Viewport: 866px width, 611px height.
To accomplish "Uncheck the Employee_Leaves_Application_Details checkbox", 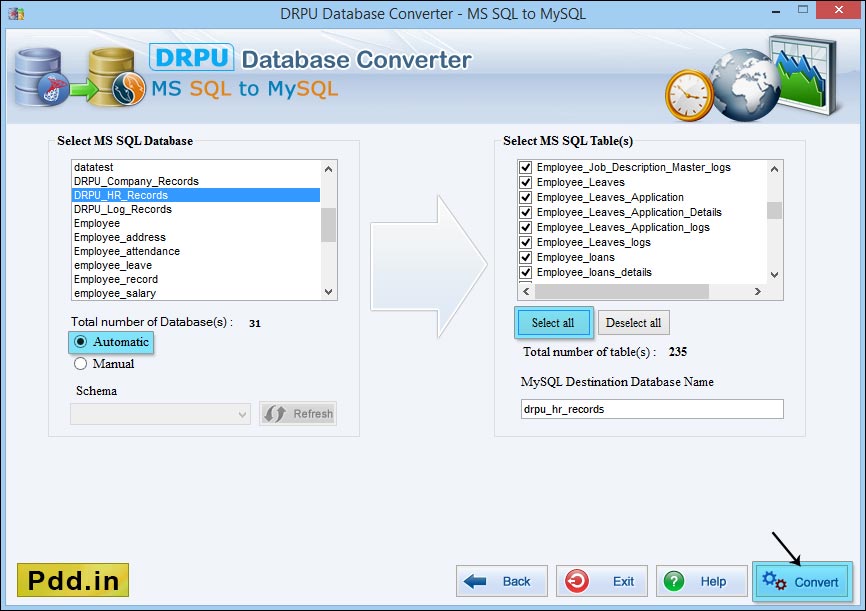I will coord(525,212).
